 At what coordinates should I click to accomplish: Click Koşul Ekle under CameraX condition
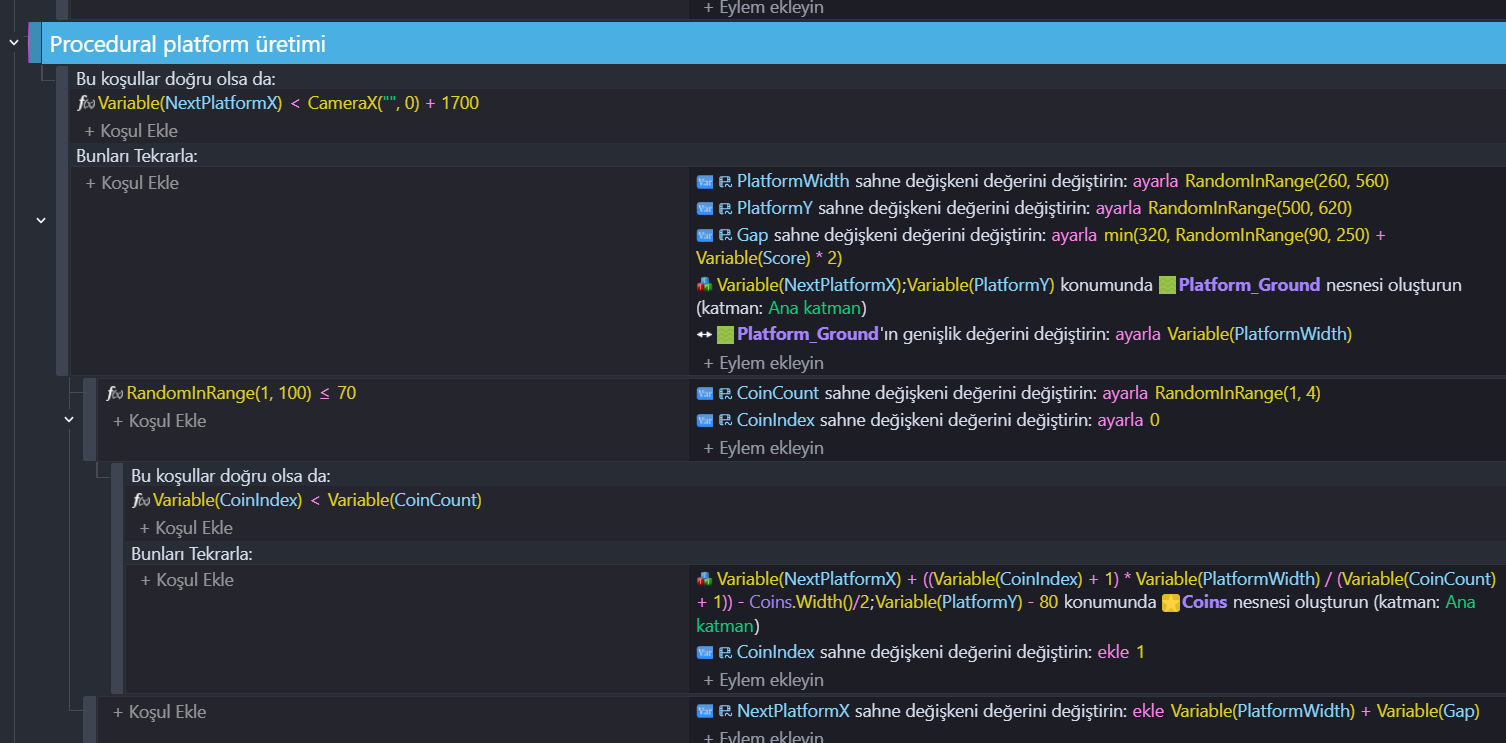131,131
